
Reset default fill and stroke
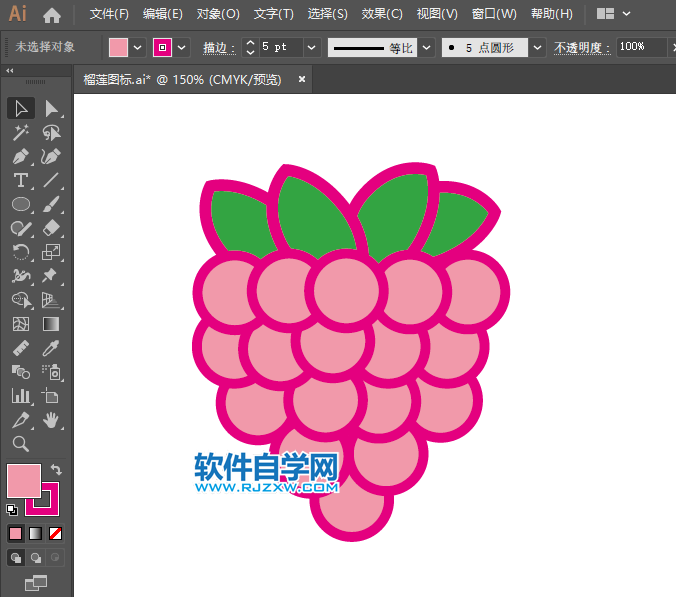(x=12, y=510)
